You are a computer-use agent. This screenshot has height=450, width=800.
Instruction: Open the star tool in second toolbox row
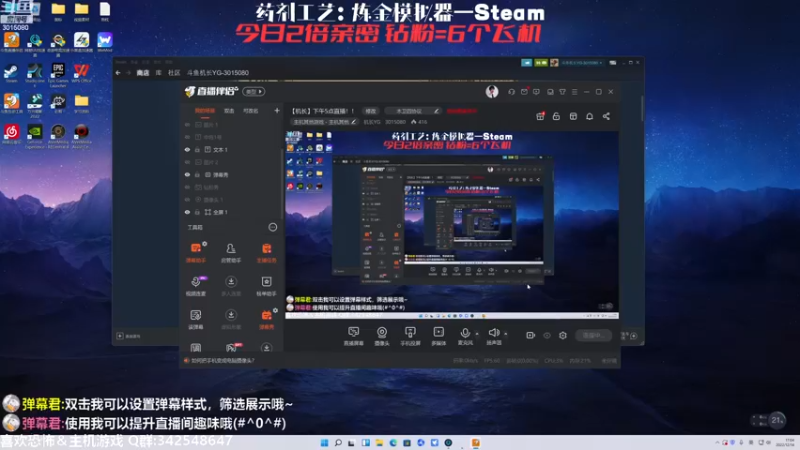tap(266, 286)
